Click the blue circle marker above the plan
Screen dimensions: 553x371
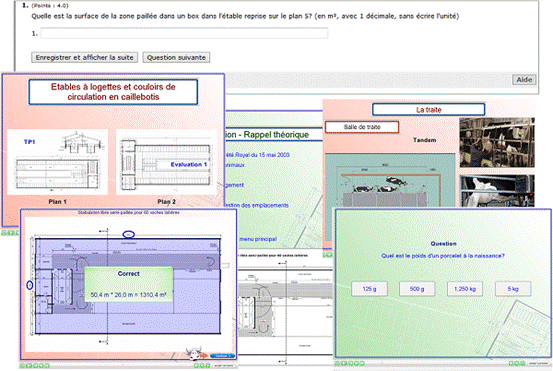coord(129,234)
